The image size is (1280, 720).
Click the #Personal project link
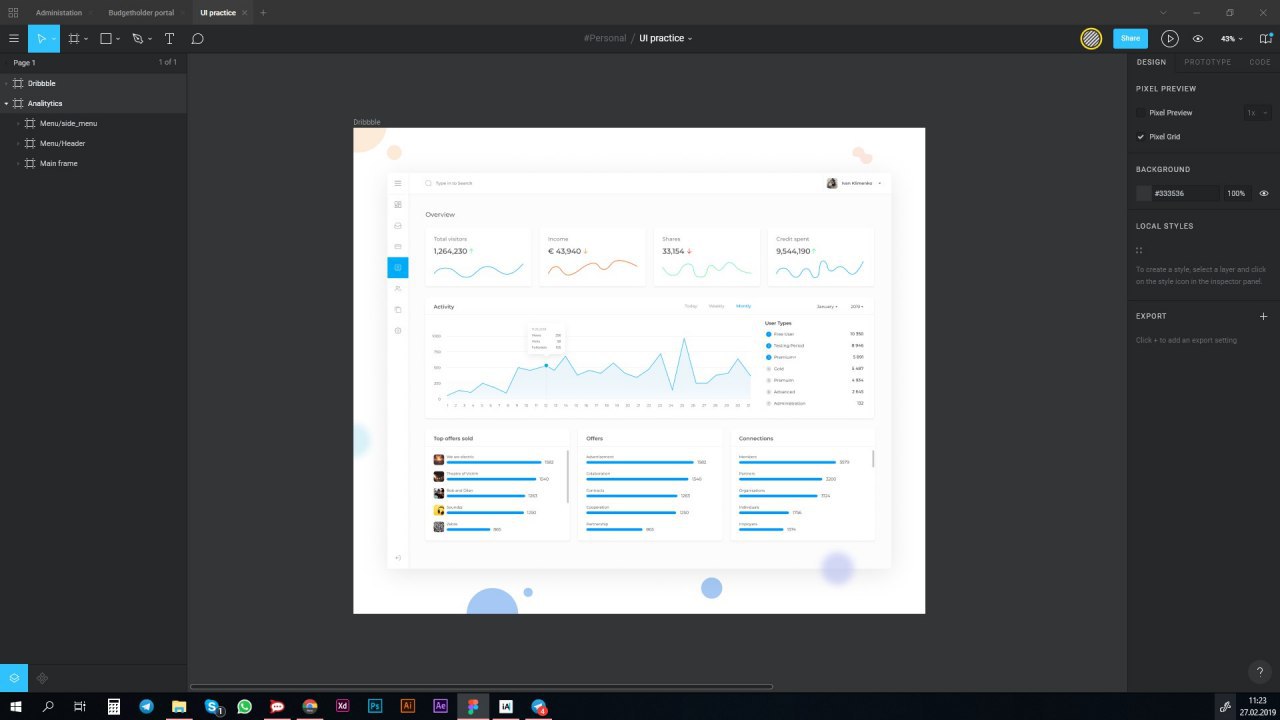tap(605, 38)
